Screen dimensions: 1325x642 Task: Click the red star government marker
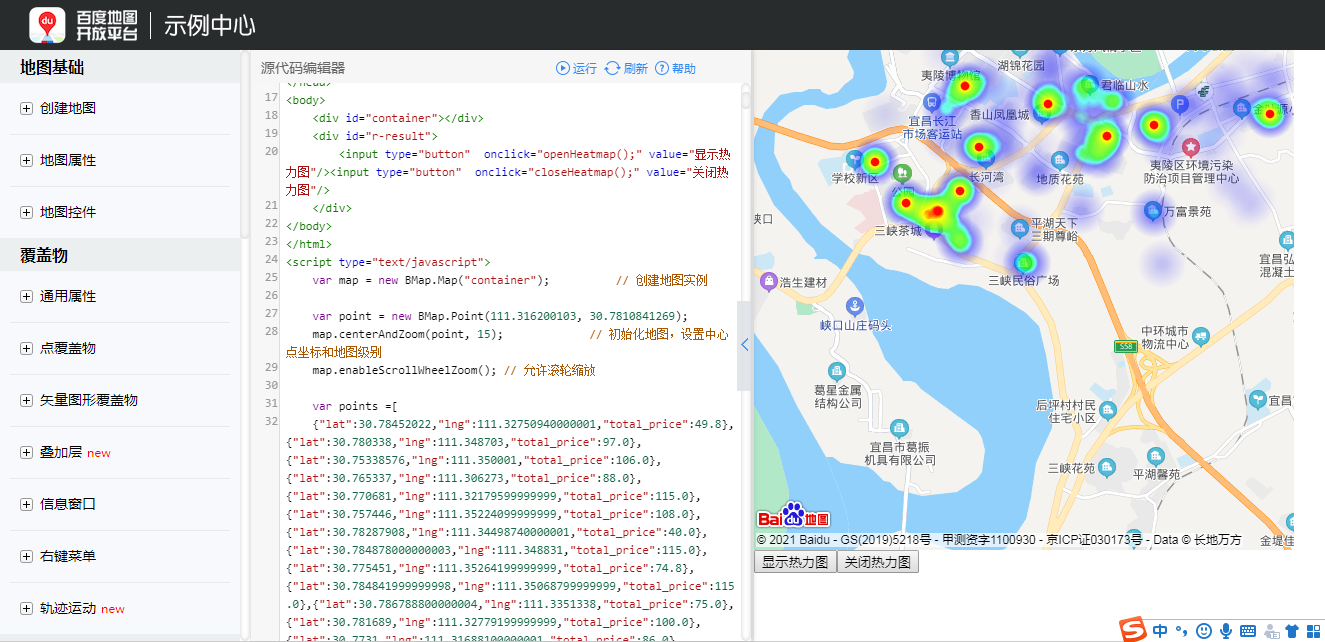pos(1190,146)
